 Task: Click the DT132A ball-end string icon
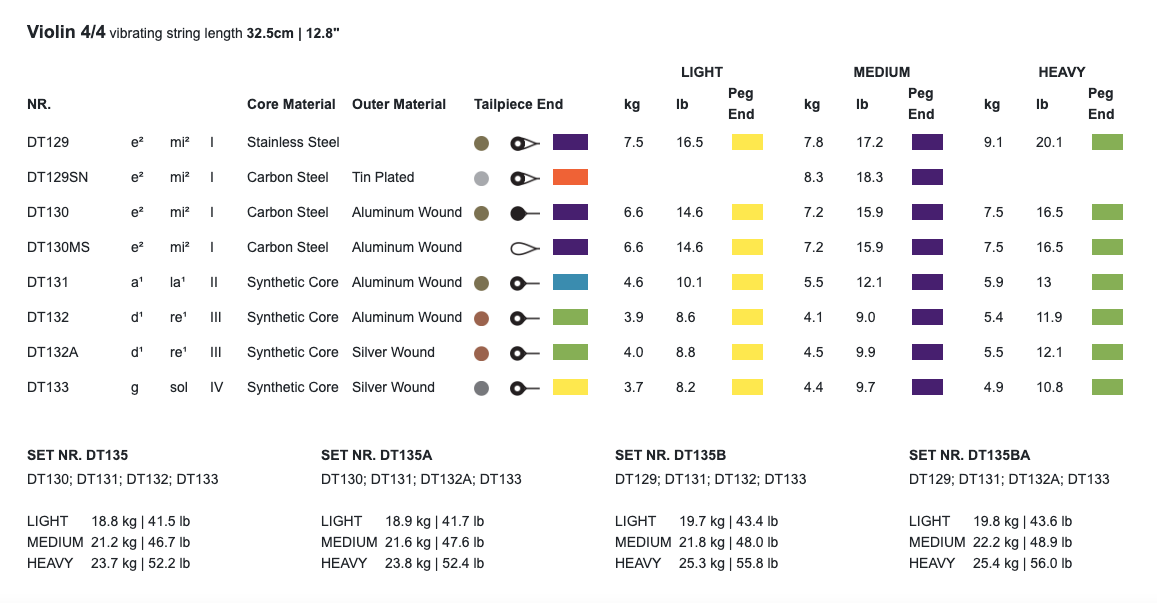click(525, 354)
